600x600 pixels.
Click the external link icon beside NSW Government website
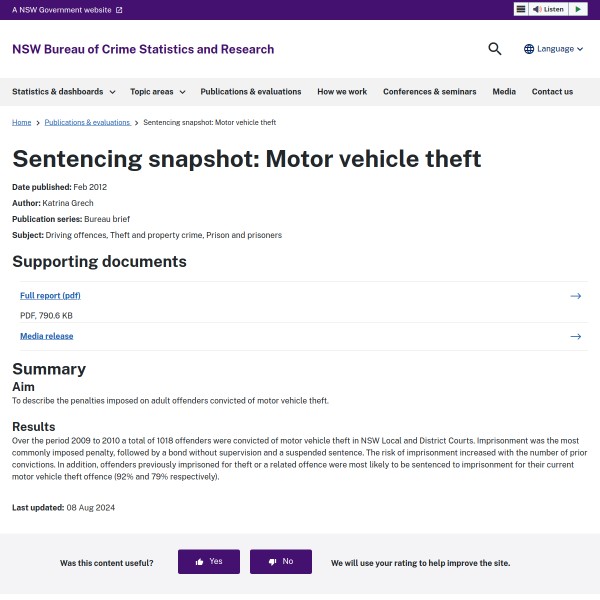(x=119, y=10)
